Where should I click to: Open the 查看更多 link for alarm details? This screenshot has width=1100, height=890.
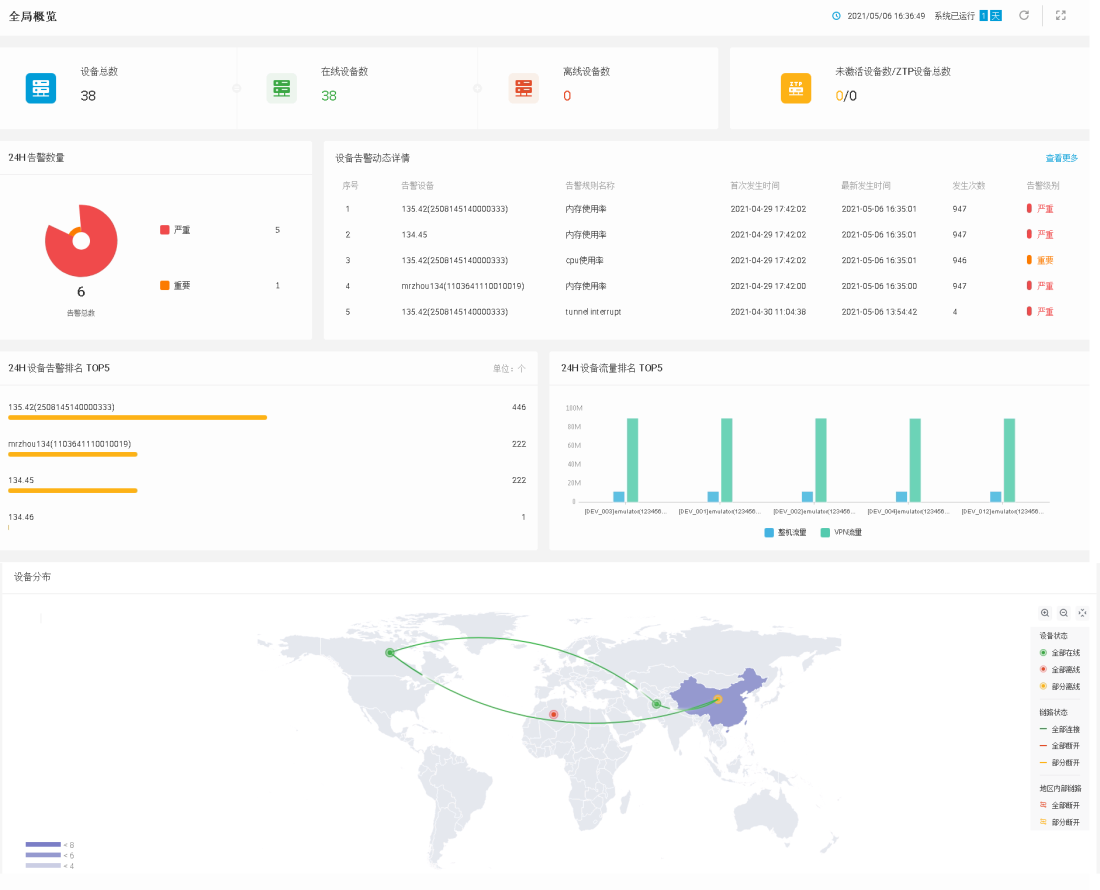1061,158
